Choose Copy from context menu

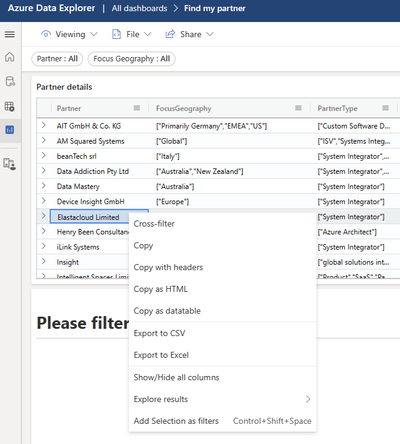pyautogui.click(x=222, y=246)
